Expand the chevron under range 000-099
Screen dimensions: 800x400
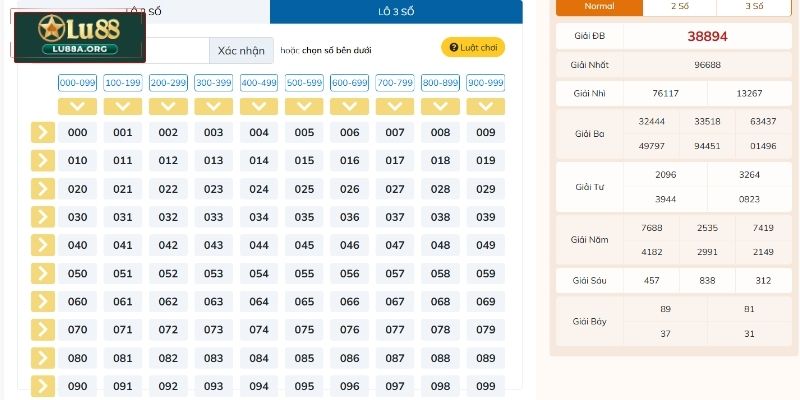(77, 106)
